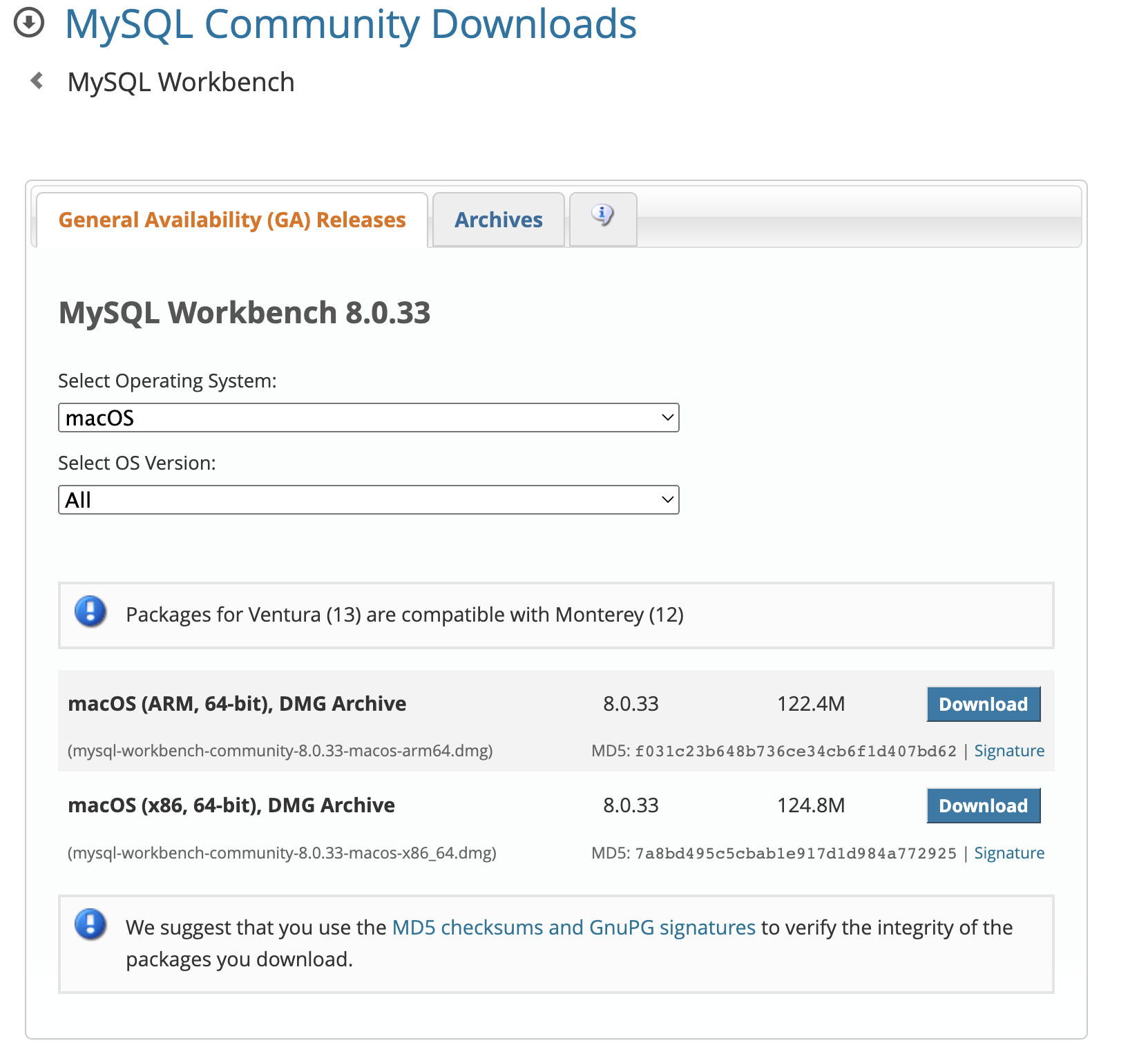
Task: Click filename mysql-workbench-community-8.0.33-macos-x86_64.dmg
Action: tap(282, 853)
